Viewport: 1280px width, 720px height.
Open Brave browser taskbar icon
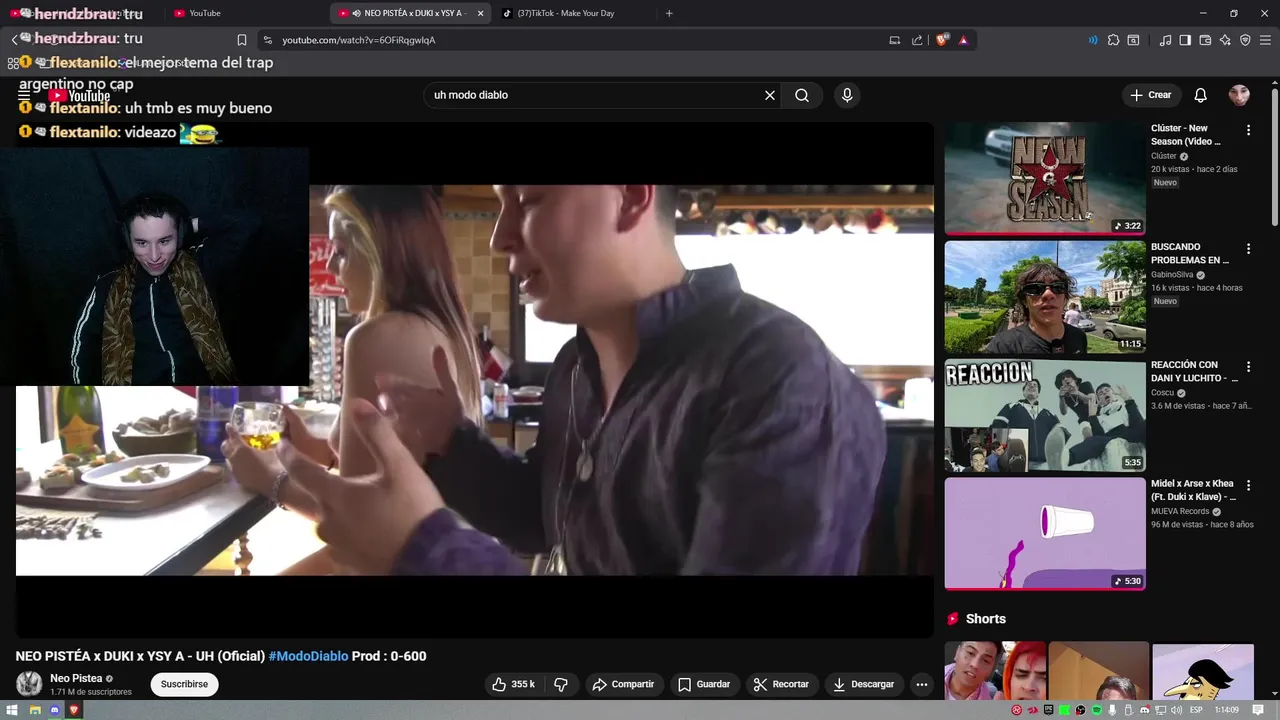coord(74,710)
